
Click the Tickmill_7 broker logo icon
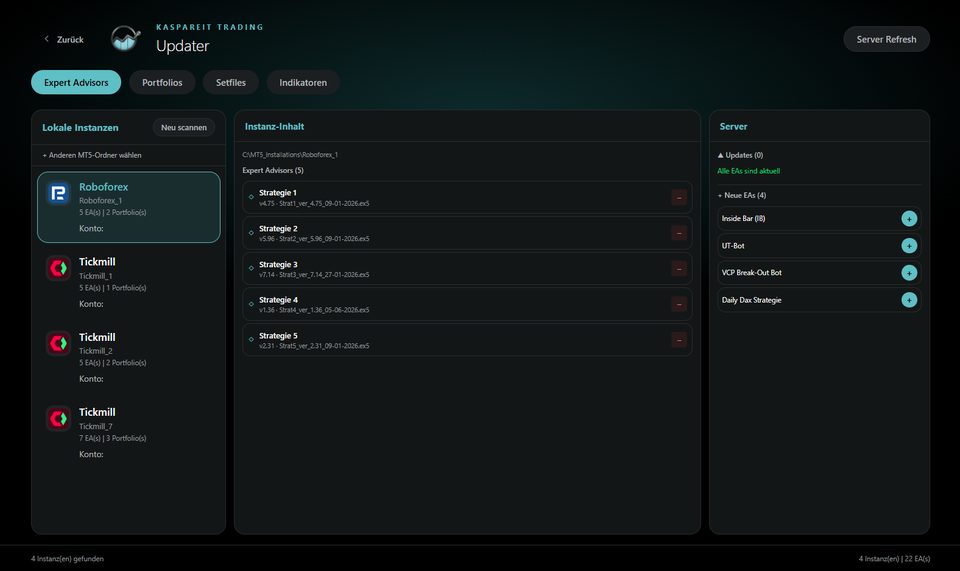click(58, 419)
